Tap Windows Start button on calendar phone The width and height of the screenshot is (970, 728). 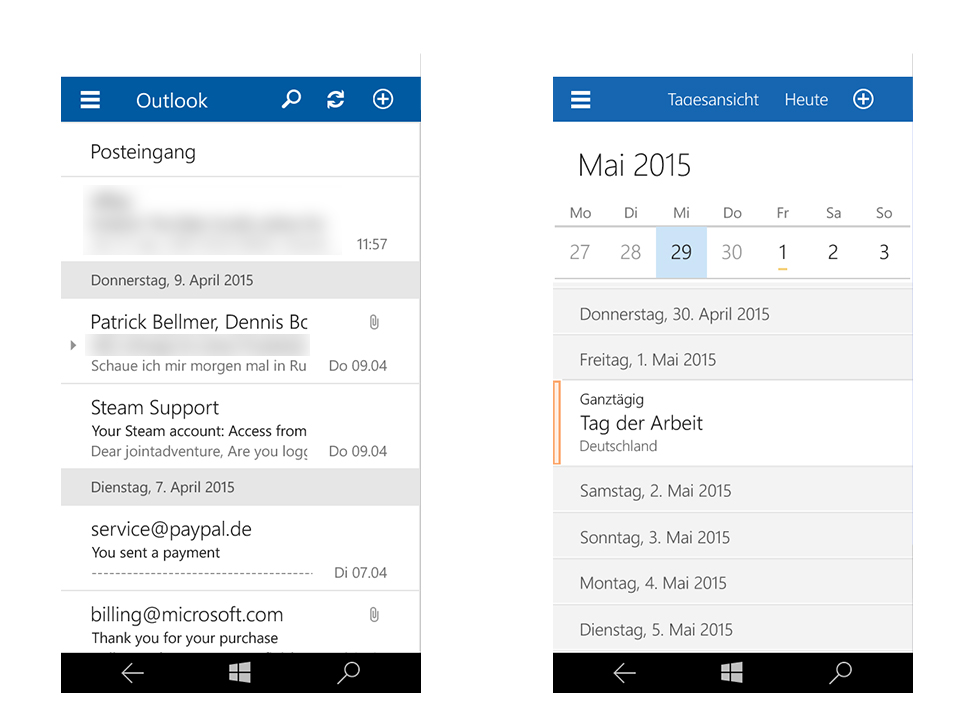[x=732, y=672]
